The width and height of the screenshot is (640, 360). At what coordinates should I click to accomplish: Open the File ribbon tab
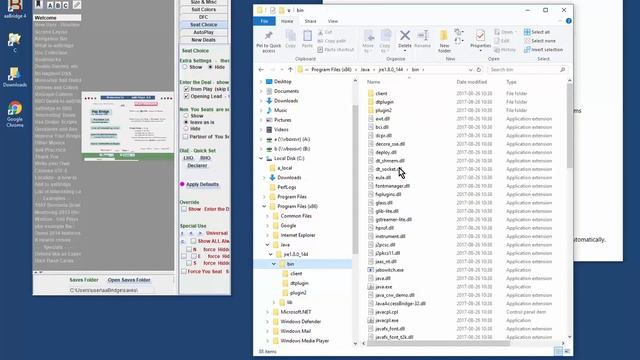tap(264, 21)
